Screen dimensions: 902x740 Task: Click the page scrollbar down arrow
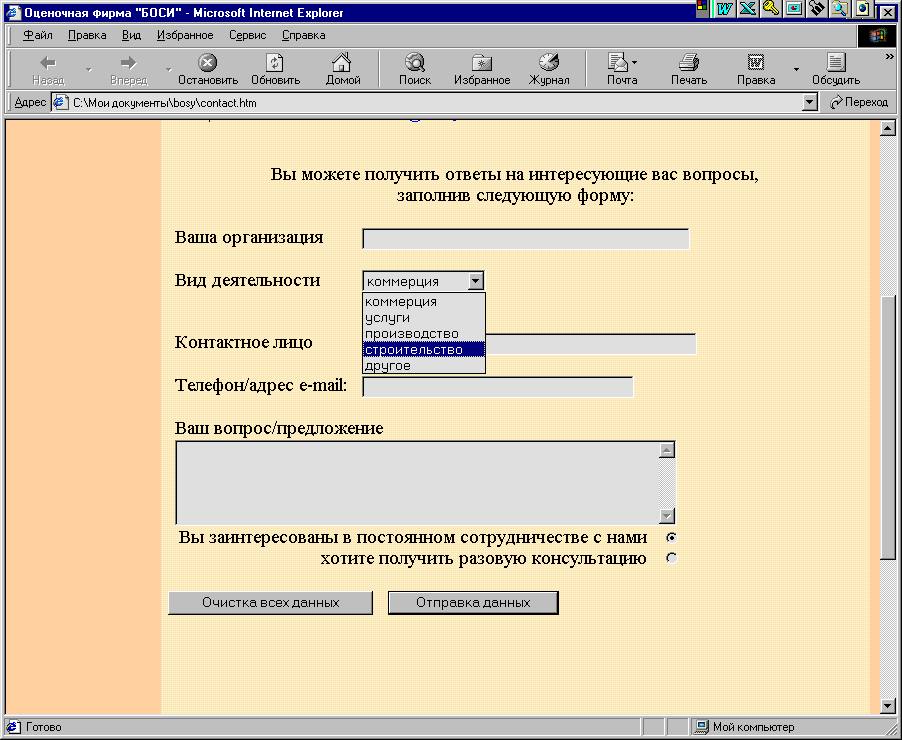click(888, 705)
